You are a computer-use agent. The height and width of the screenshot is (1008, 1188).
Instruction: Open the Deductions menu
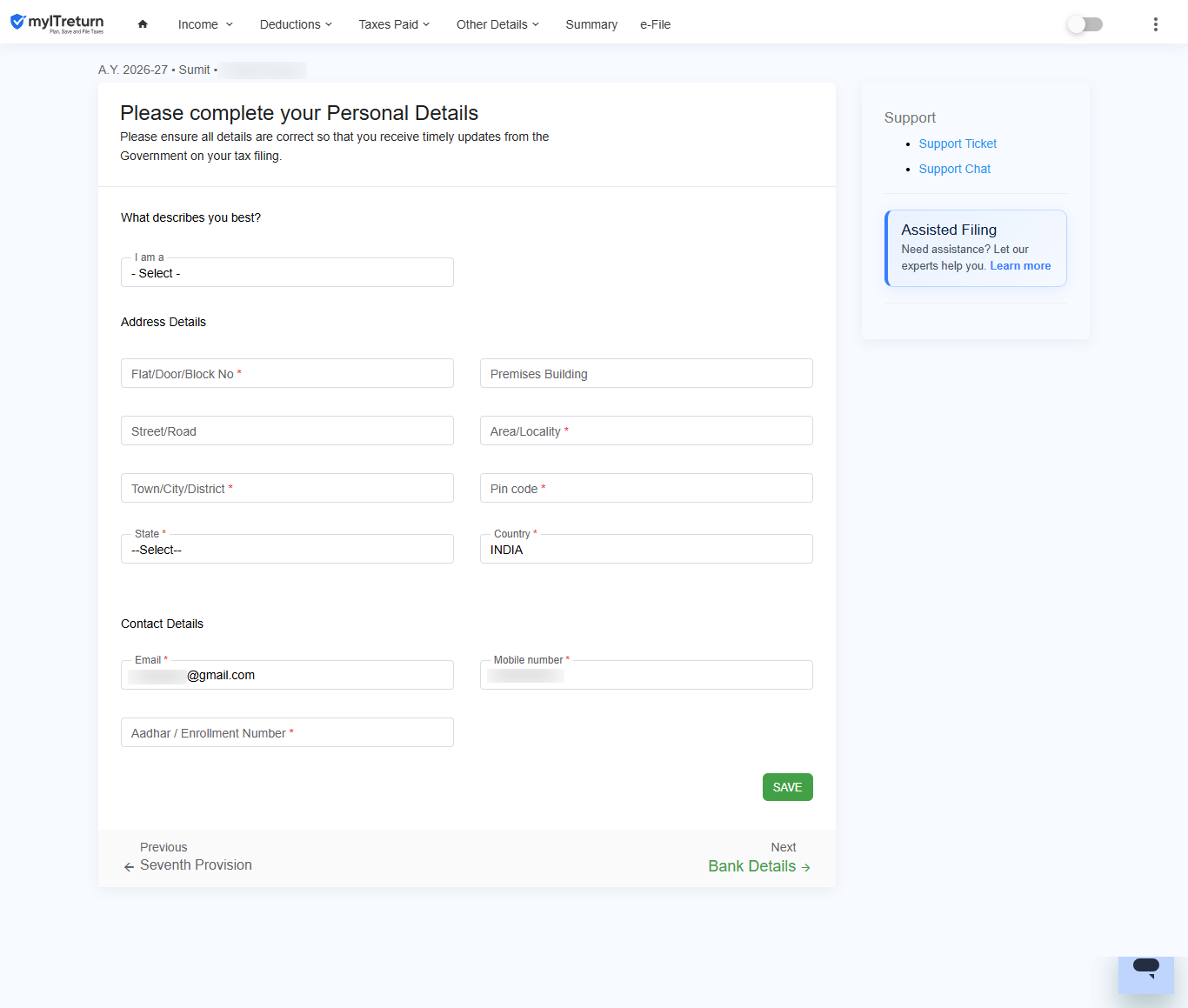[296, 24]
